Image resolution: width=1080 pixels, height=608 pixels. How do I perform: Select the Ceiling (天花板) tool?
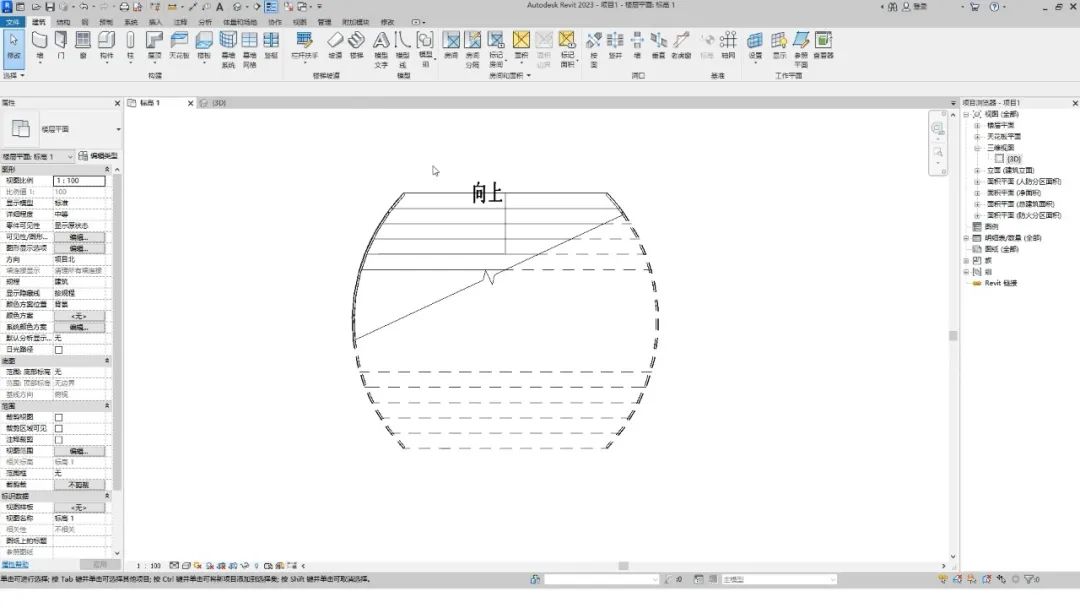click(179, 45)
